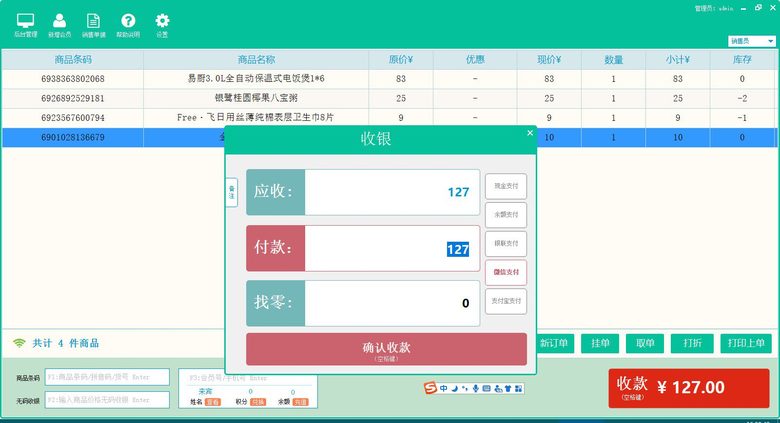The image size is (780, 423).
Task: Select 支付宝支付 Alipay payment
Action: click(x=506, y=301)
